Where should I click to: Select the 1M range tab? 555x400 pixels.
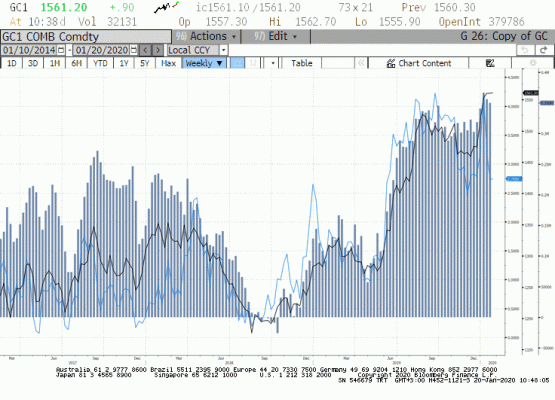point(55,63)
